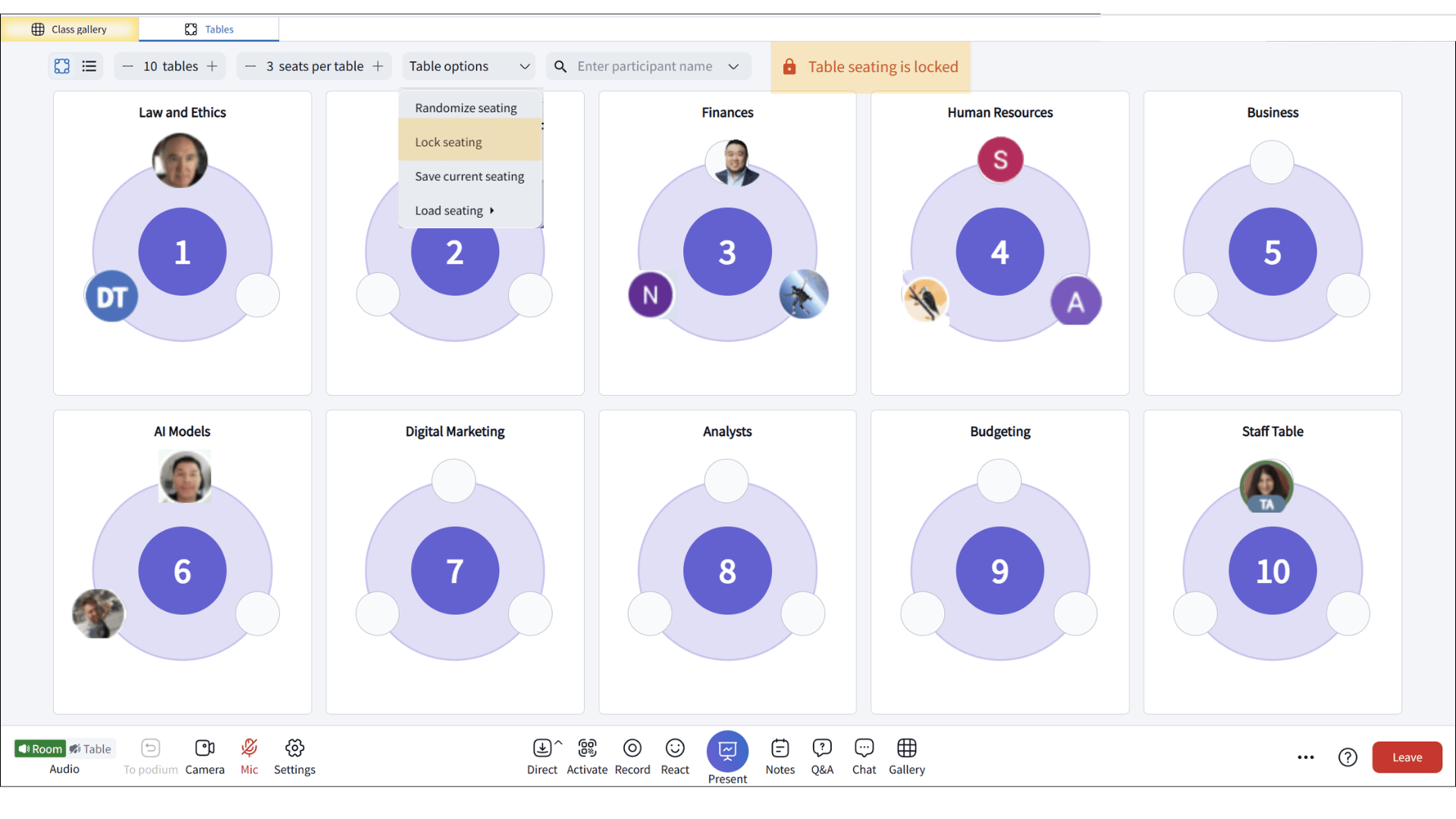The height and width of the screenshot is (819, 1456).
Task: Switch to list view icon
Action: click(89, 66)
